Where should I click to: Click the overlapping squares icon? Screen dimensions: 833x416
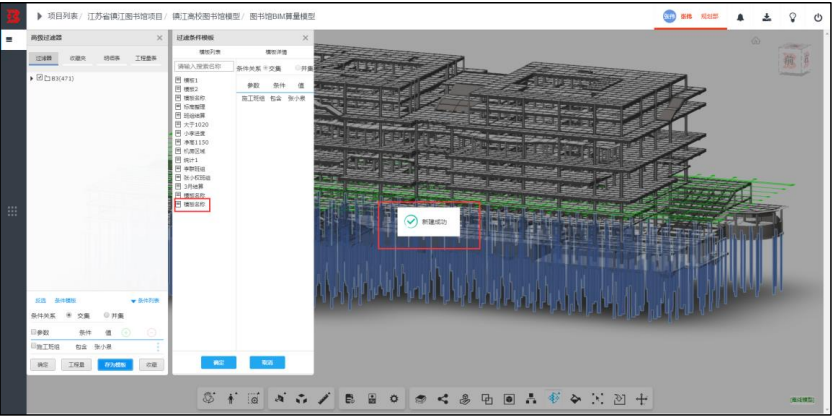(487, 398)
